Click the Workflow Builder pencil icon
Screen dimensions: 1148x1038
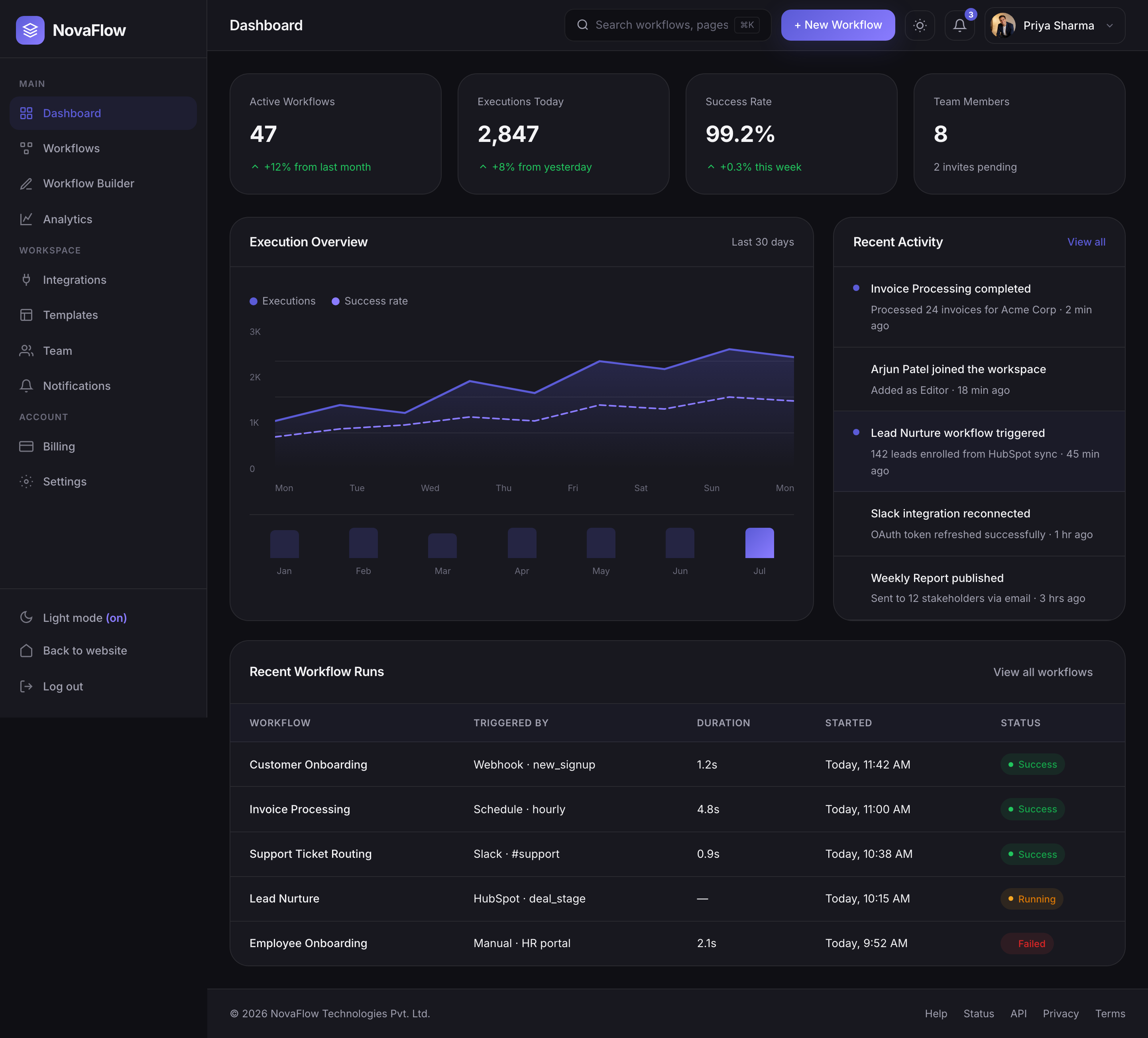26,183
